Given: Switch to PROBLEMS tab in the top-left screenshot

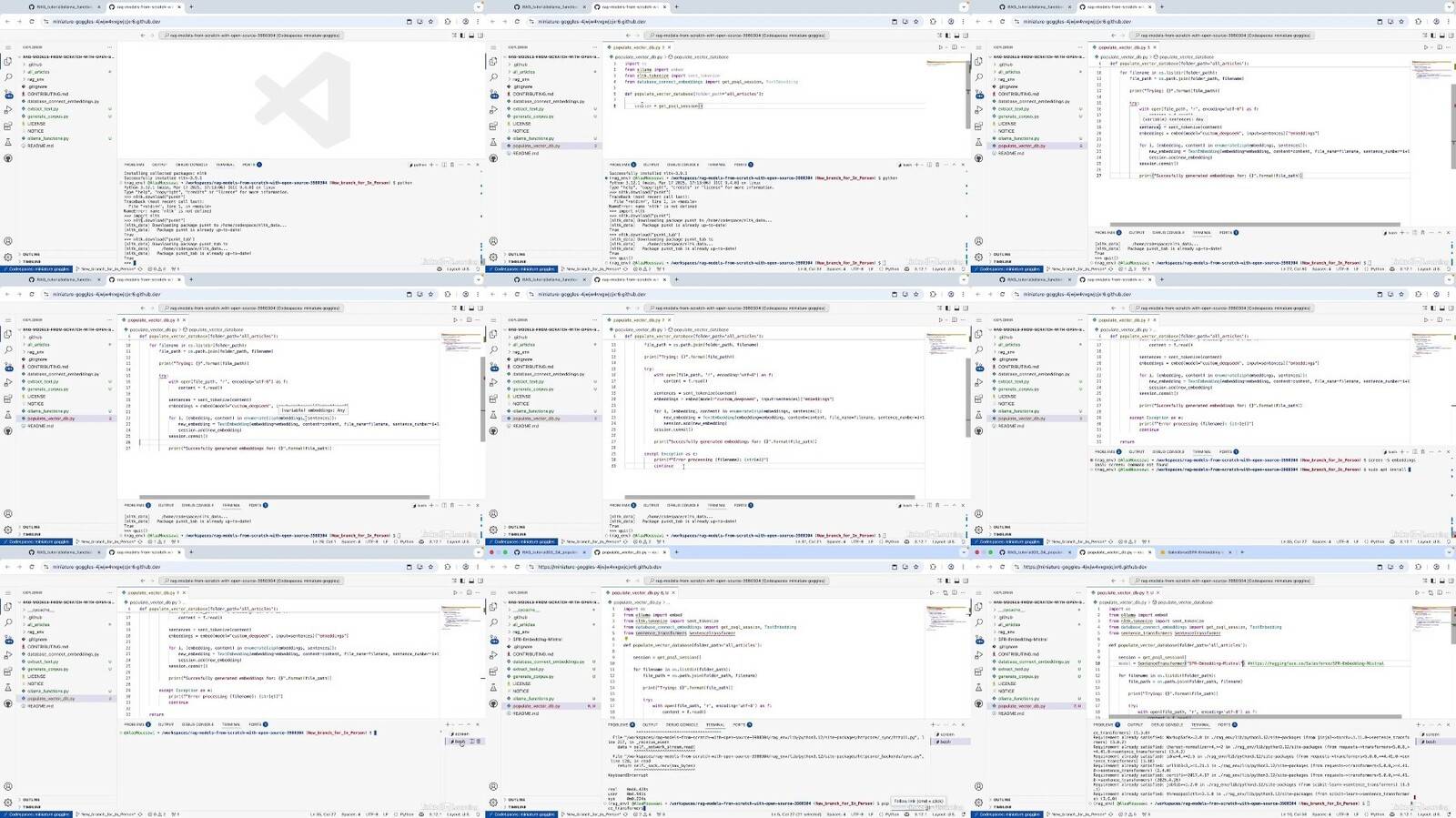Looking at the screenshot, I should [x=135, y=165].
